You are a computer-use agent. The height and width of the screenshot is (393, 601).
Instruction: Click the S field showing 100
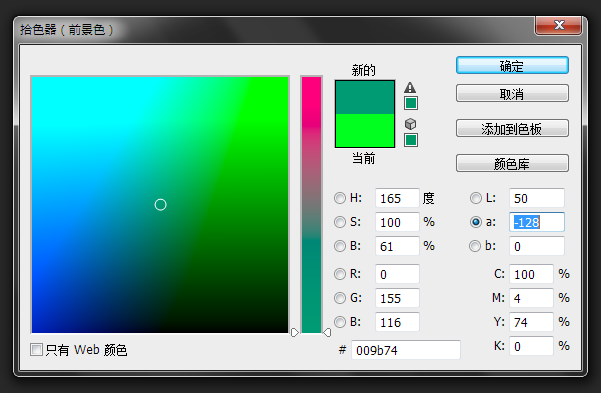click(397, 222)
